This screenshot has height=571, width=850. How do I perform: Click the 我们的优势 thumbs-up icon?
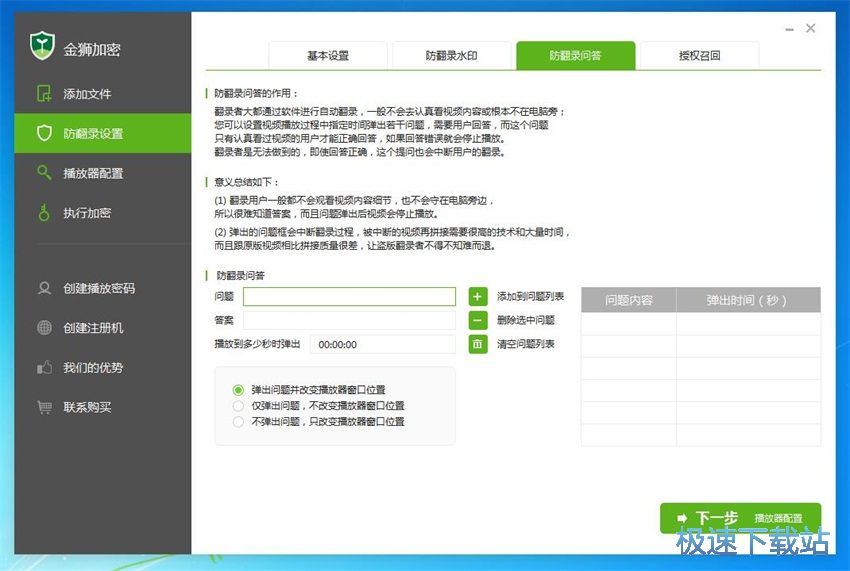pos(44,368)
